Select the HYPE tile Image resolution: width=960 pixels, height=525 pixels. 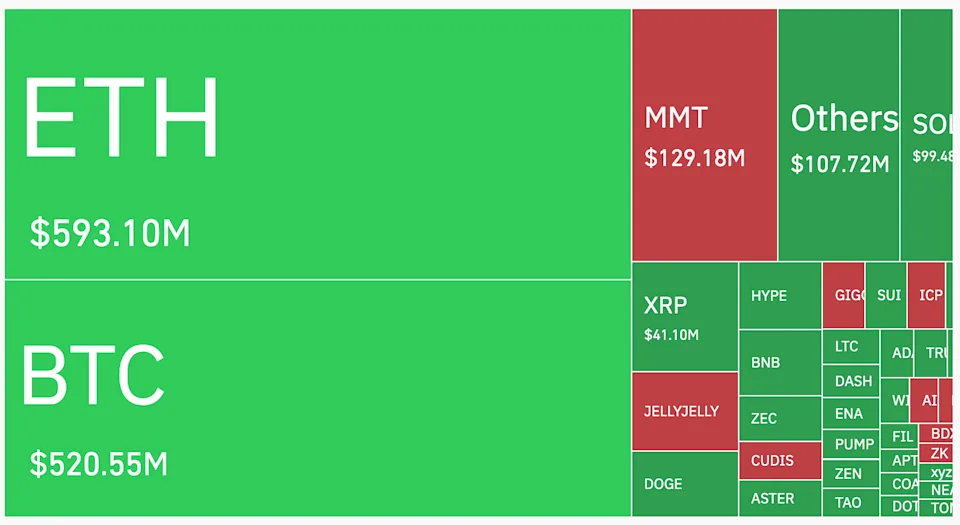tap(780, 296)
